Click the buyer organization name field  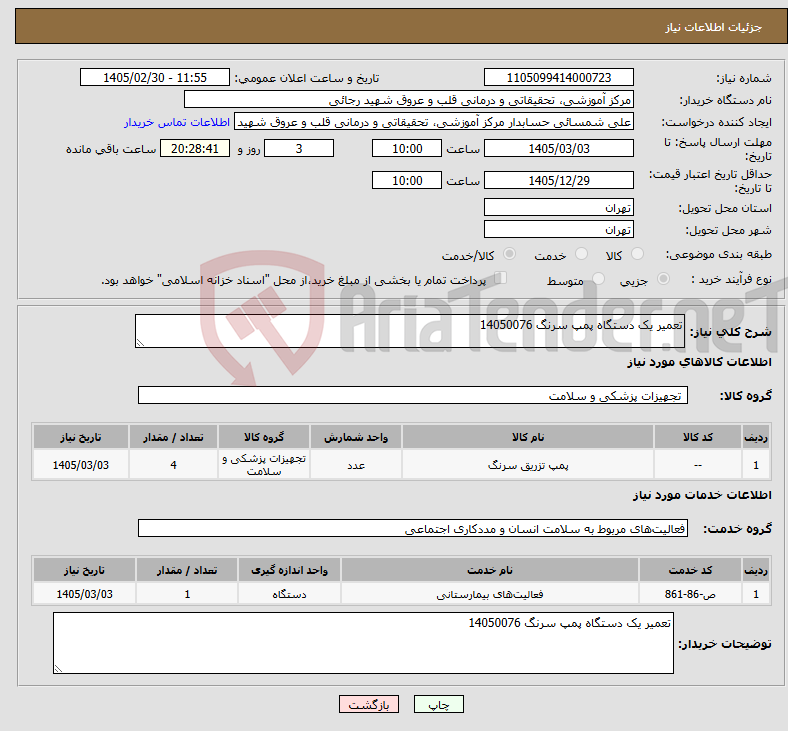409,99
